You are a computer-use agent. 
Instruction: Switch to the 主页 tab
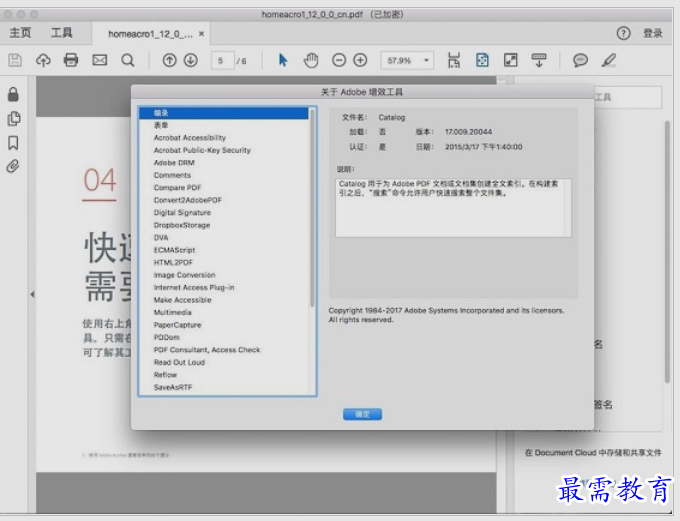tap(20, 33)
